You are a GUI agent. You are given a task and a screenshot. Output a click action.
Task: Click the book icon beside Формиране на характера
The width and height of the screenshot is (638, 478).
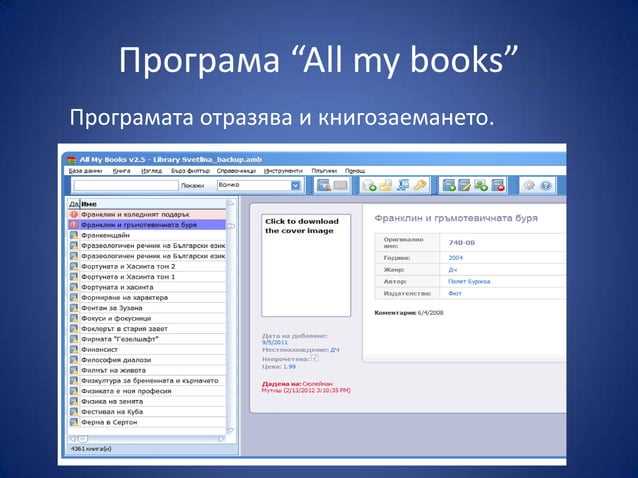point(74,297)
